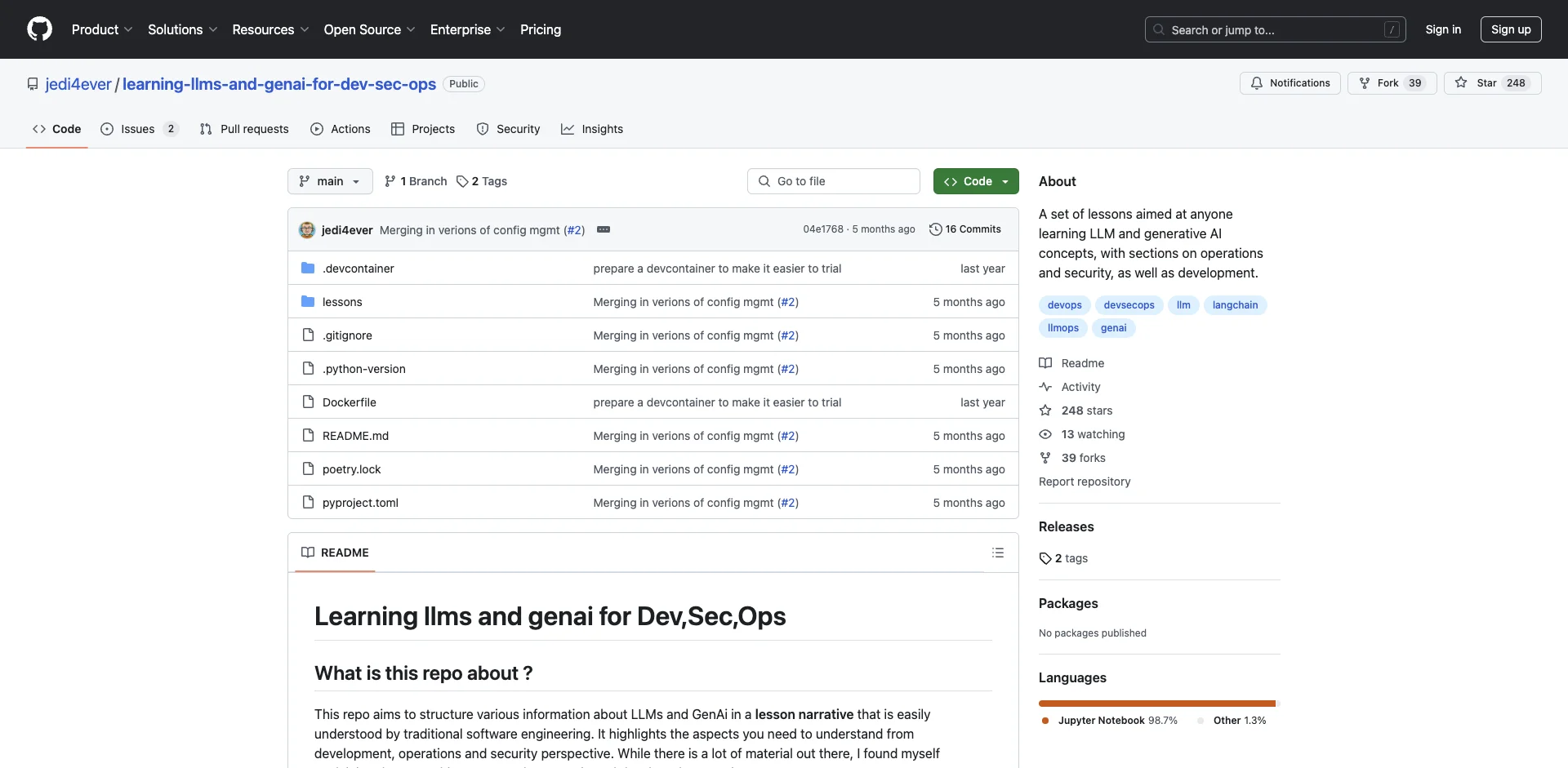The image size is (1568, 768).
Task: View the 248 stars list
Action: pos(1076,411)
